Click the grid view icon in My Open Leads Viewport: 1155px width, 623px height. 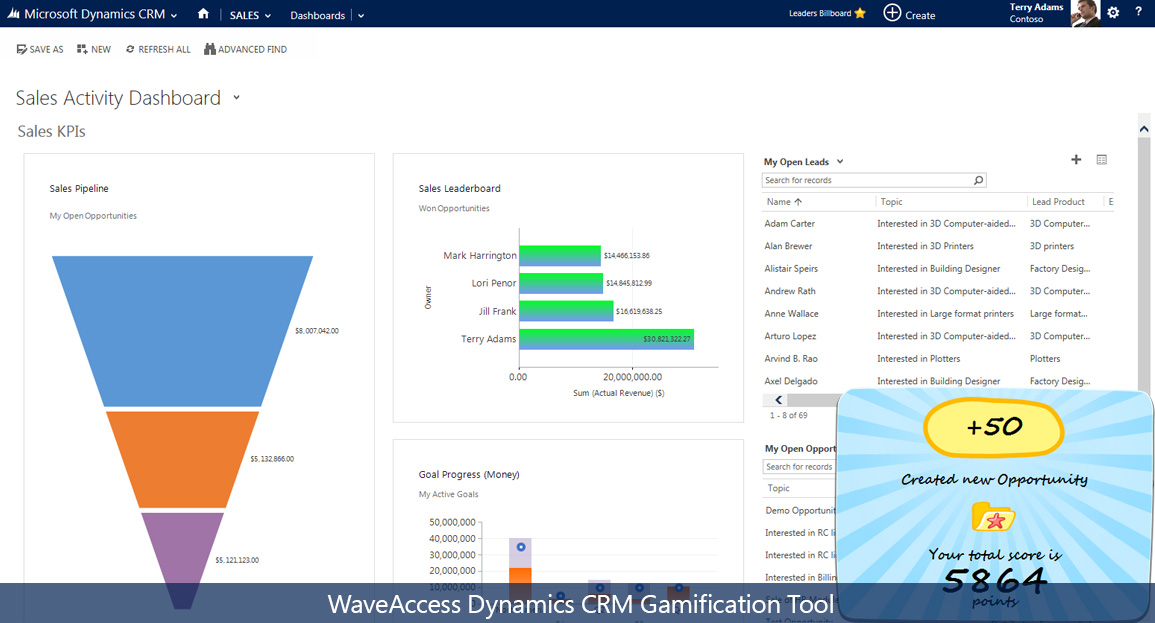pyautogui.click(x=1102, y=159)
